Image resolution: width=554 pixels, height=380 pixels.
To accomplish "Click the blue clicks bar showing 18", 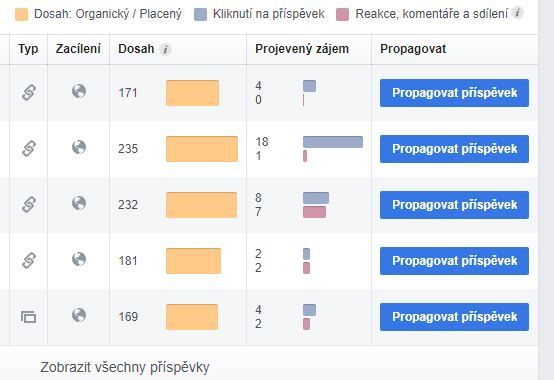I will click(333, 142).
